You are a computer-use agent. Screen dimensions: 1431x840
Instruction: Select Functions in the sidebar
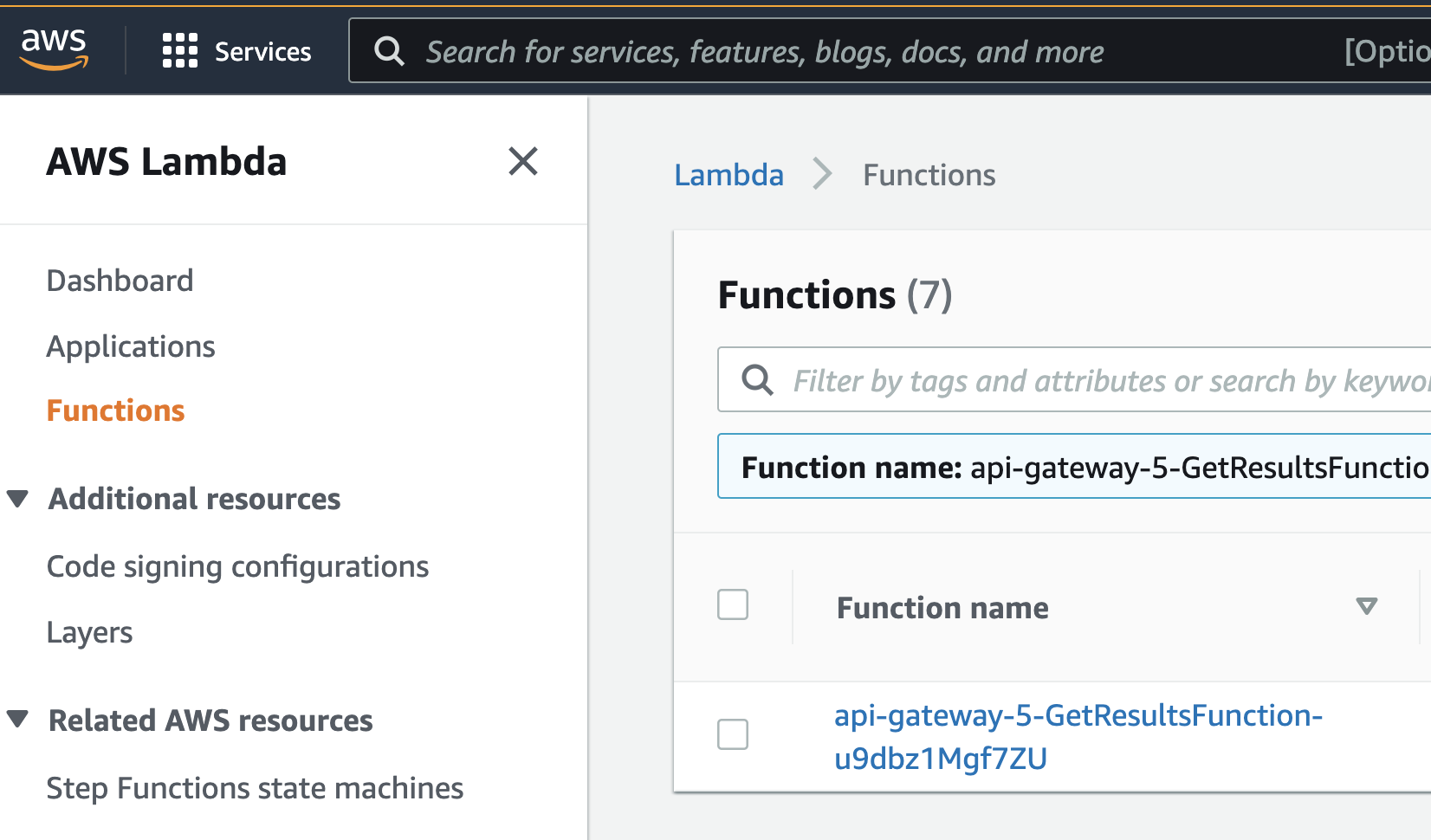(x=115, y=410)
